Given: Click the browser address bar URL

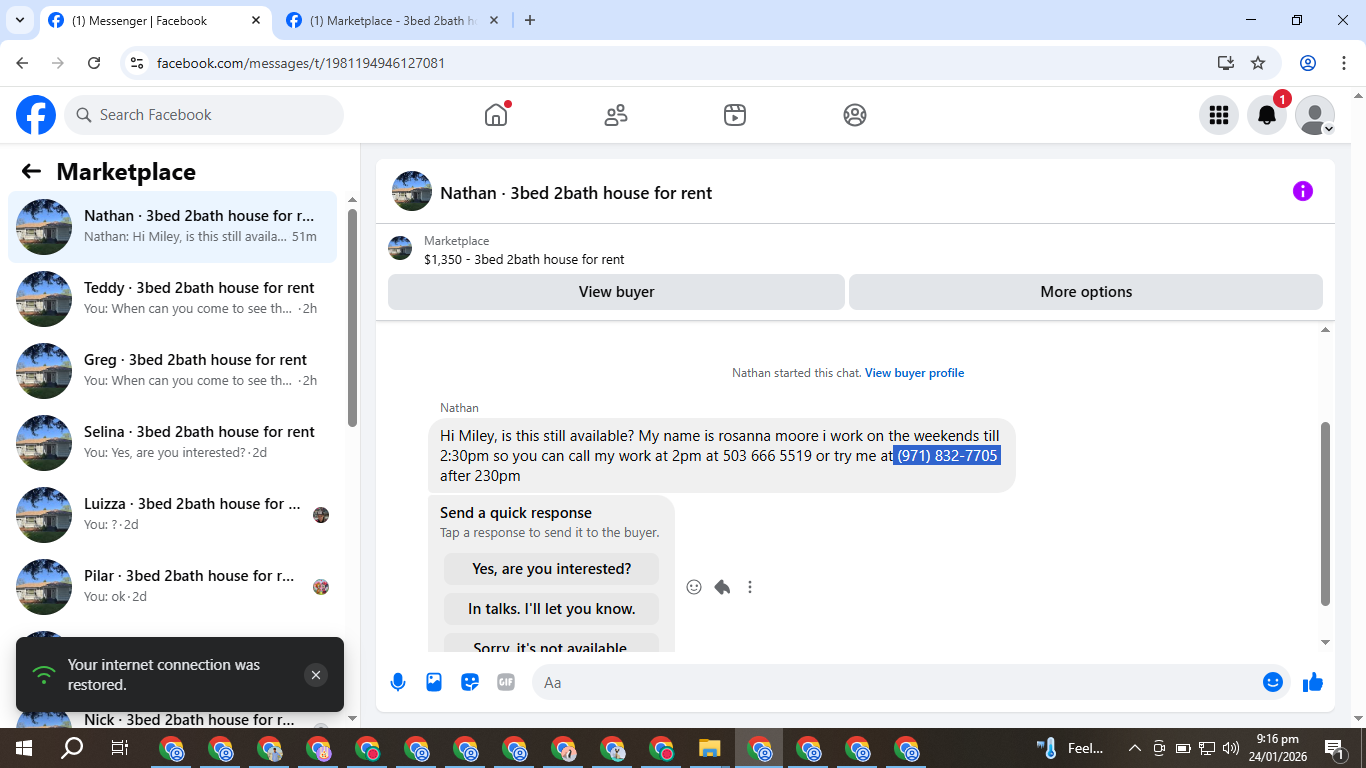Looking at the screenshot, I should [x=301, y=63].
